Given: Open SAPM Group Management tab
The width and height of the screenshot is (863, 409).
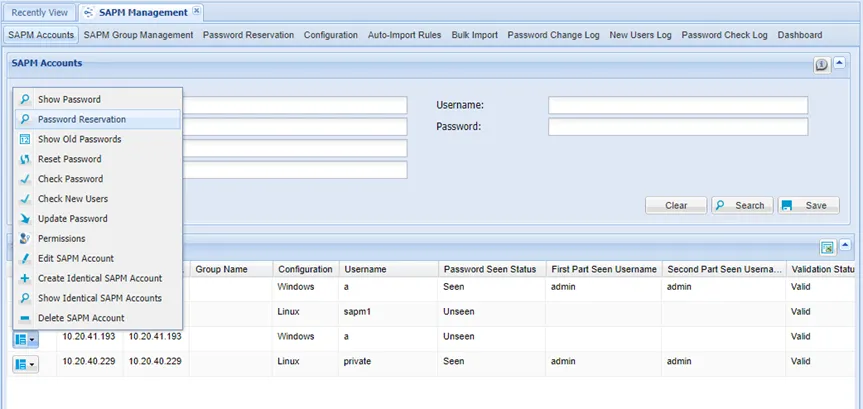Looking at the screenshot, I should (139, 35).
